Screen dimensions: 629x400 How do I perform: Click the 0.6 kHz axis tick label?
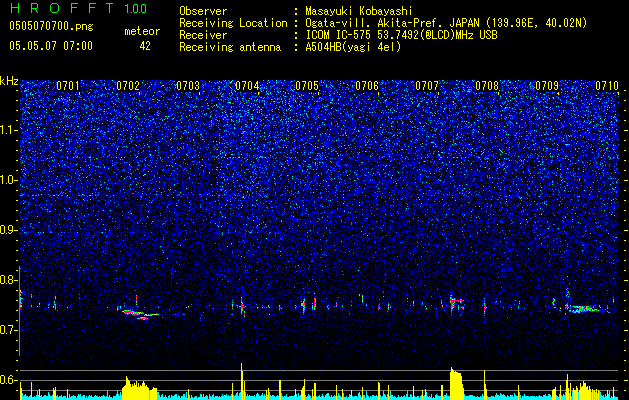tap(9, 380)
